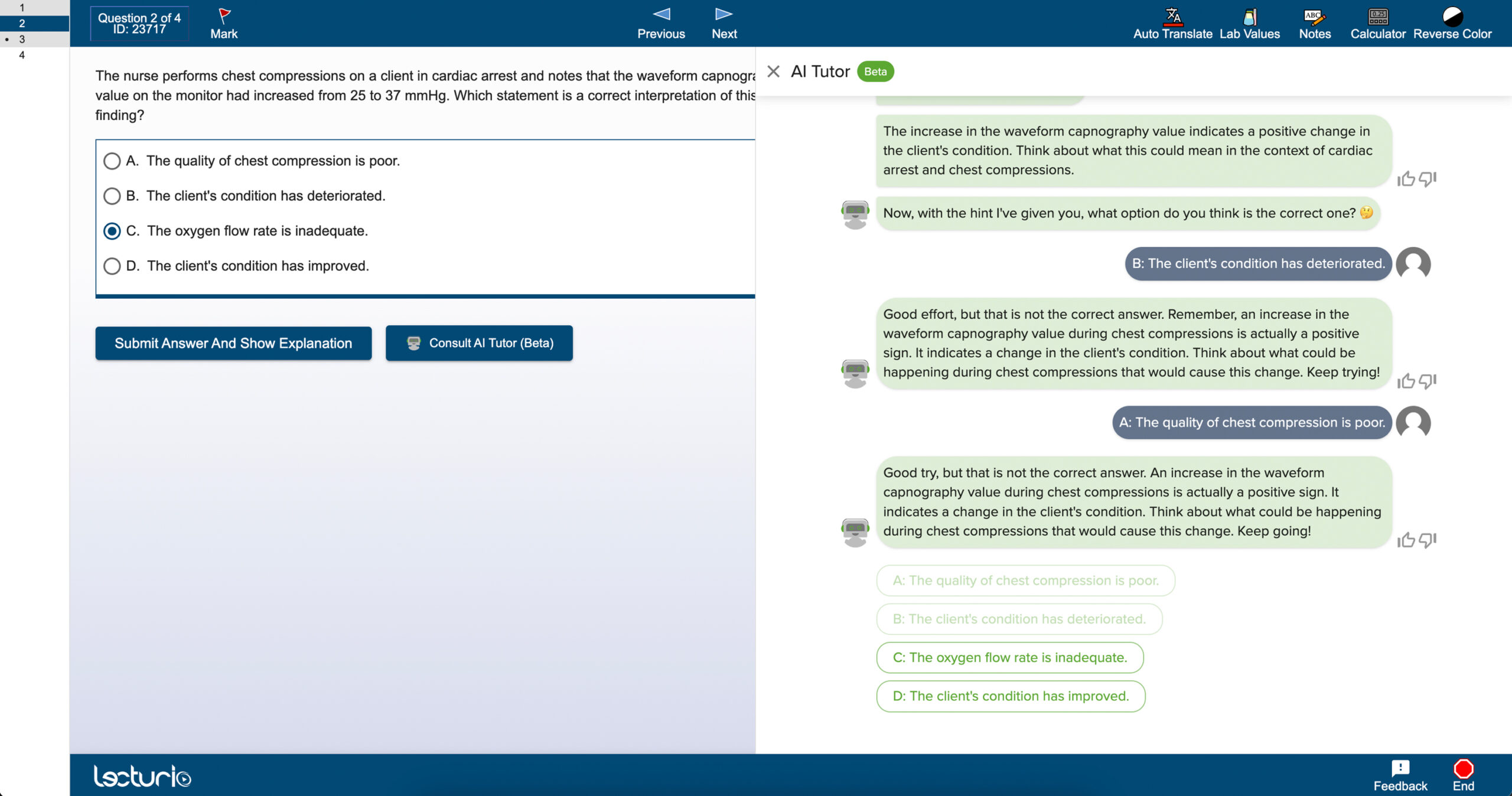Navigate to Previous question
Screen dimensions: 1512x796
(659, 21)
